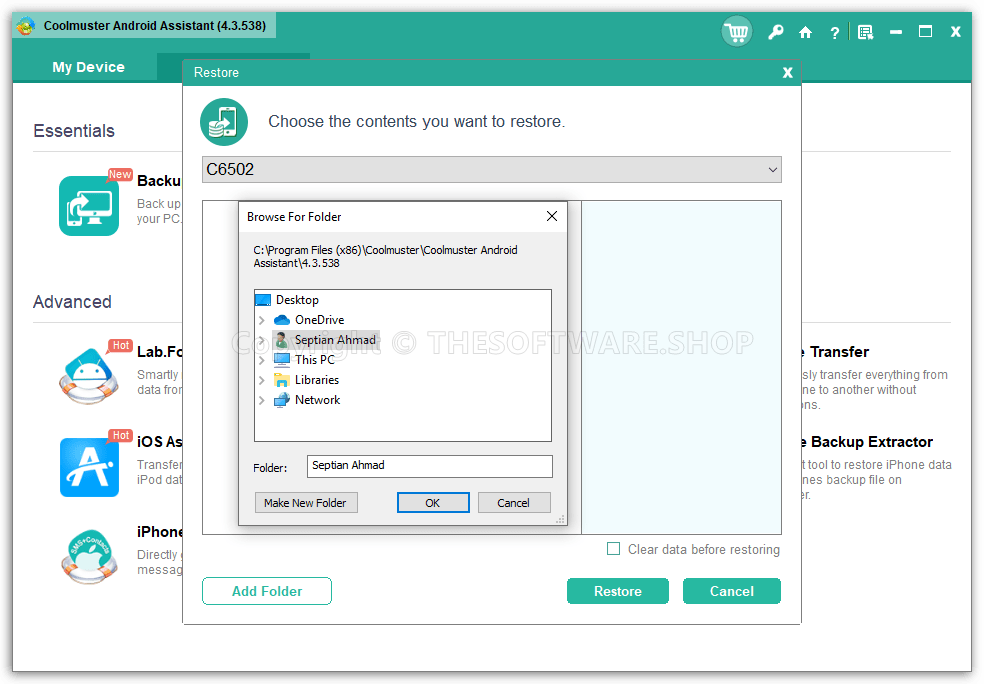Click the This PC computer icon

click(x=282, y=360)
